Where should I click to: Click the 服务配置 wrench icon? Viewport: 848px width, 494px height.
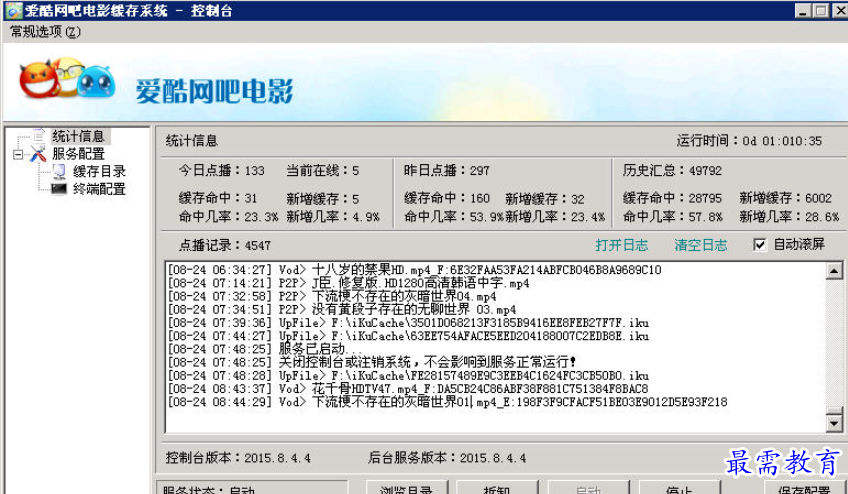(38, 154)
